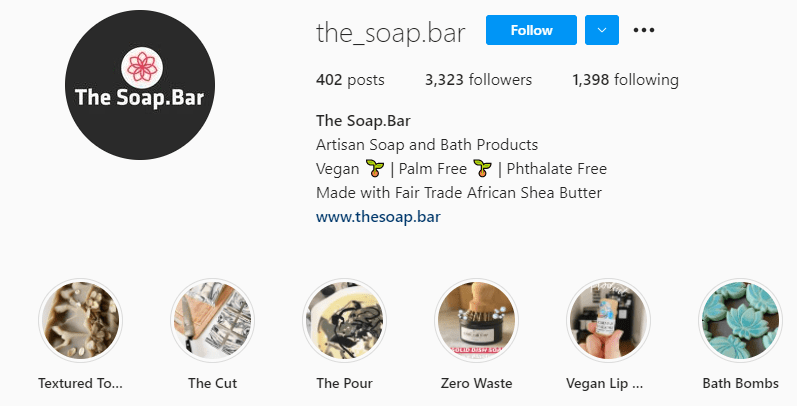Click the 402 posts count
Screen dimensions: 797x406
pos(350,80)
